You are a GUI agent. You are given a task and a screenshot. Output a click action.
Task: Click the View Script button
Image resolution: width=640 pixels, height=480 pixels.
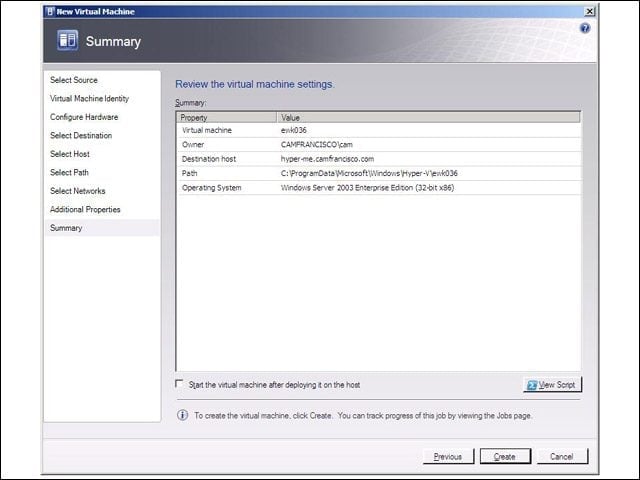coord(553,384)
